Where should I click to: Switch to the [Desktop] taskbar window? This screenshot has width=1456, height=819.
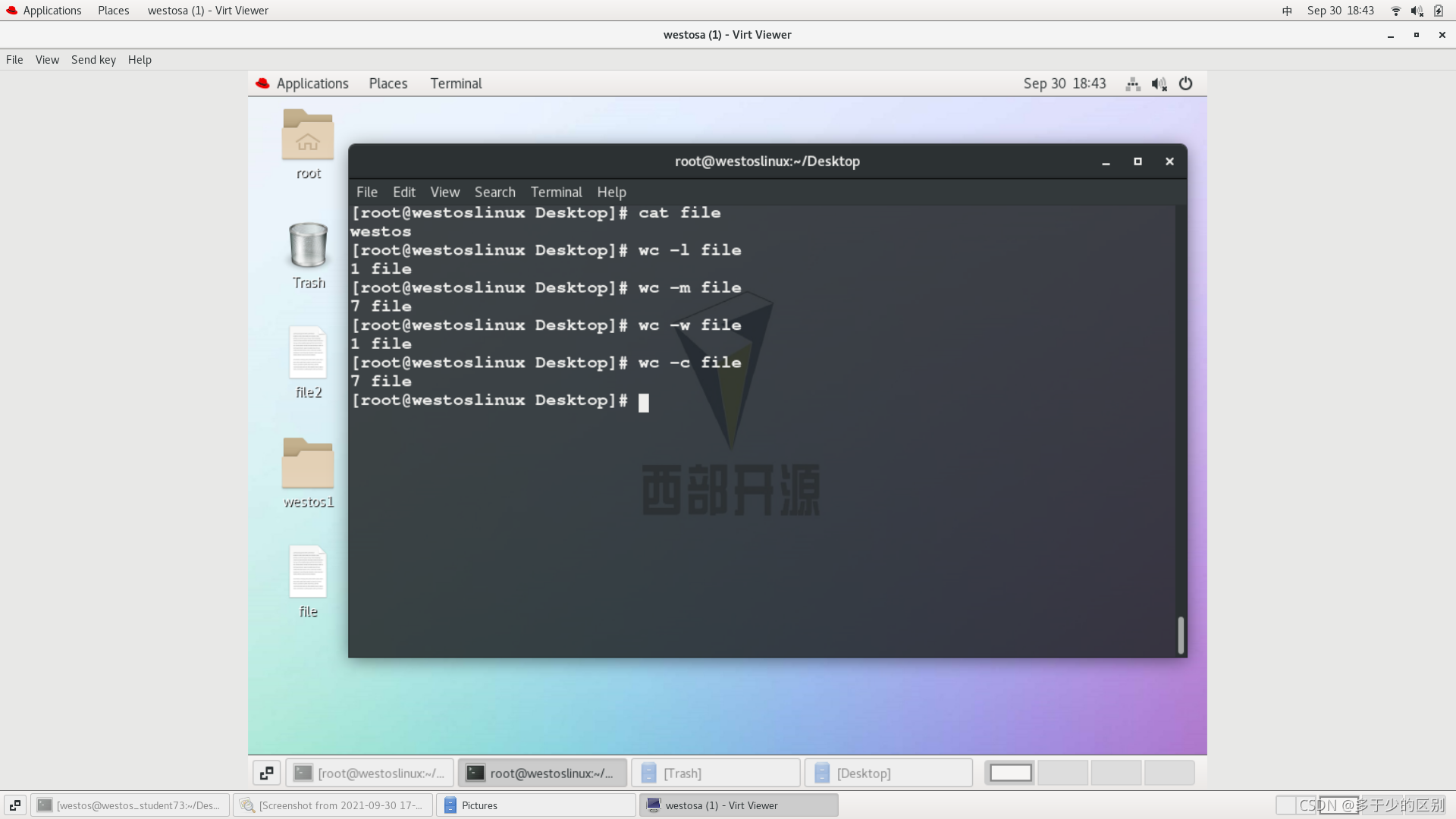(888, 773)
